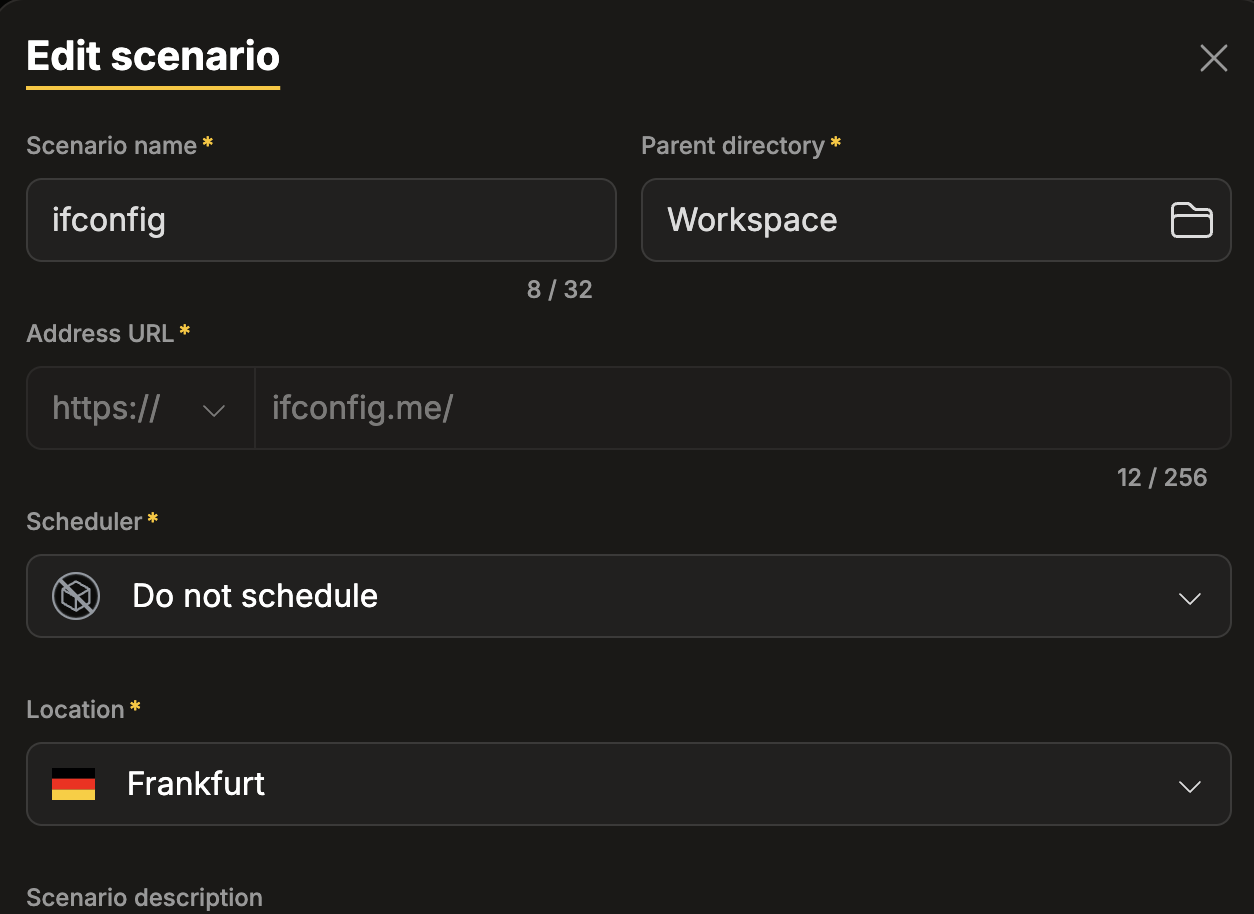The height and width of the screenshot is (914, 1254).
Task: Click the Address URL field showing ifconfig.me/
Action: pos(742,408)
